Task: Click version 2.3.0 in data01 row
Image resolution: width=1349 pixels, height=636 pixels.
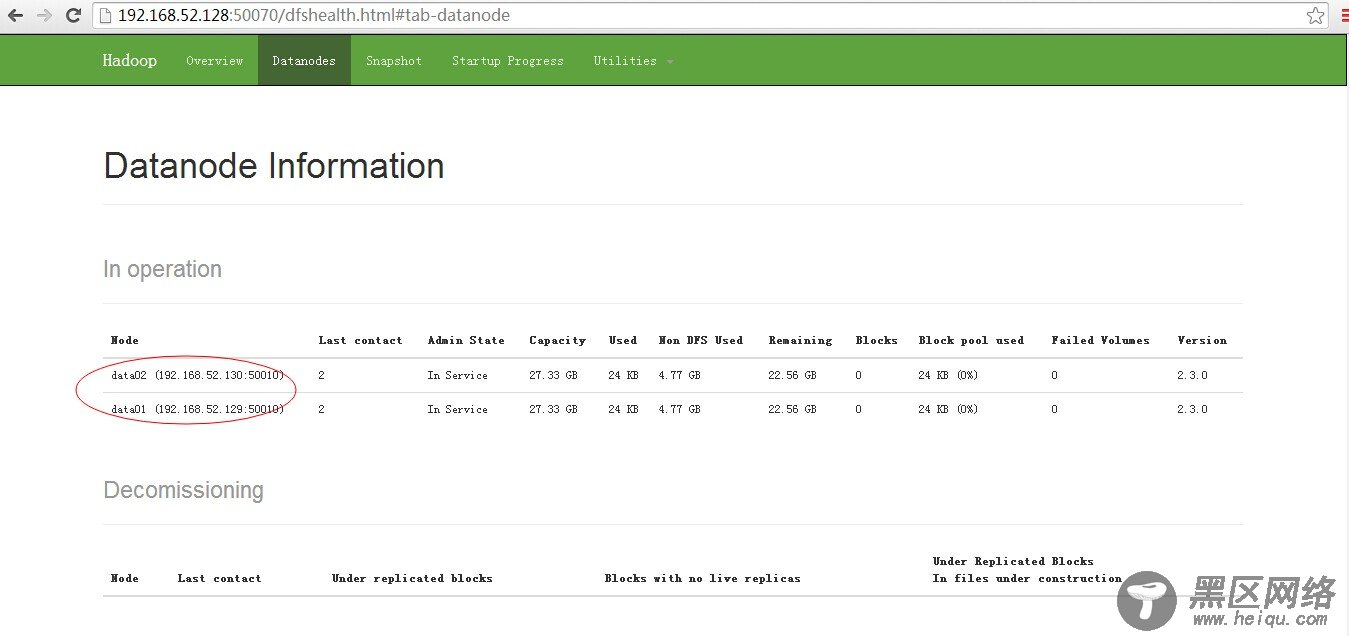Action: [1192, 409]
